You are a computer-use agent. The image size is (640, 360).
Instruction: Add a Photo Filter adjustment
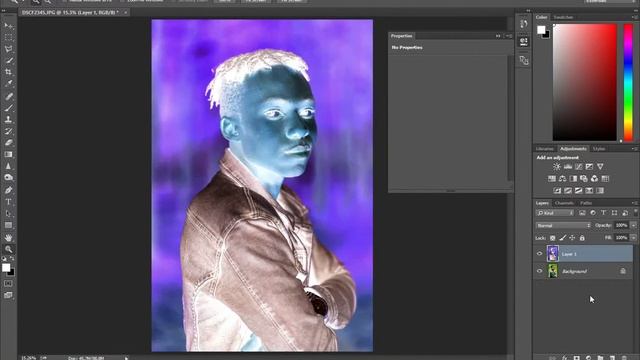coord(584,178)
